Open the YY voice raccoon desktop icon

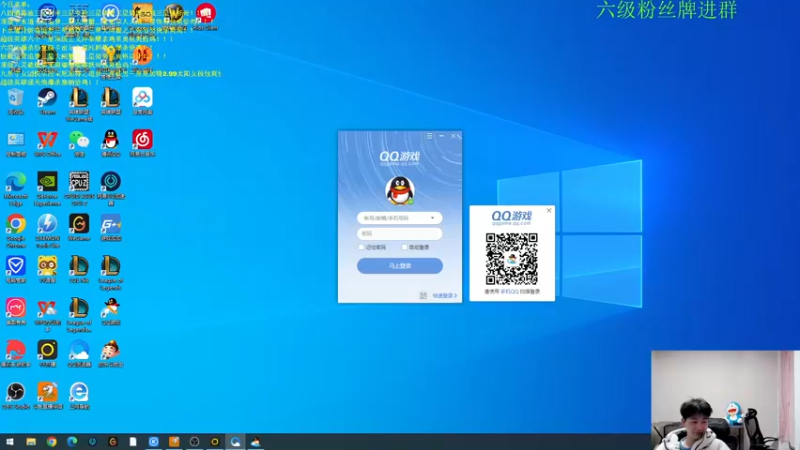tap(47, 269)
